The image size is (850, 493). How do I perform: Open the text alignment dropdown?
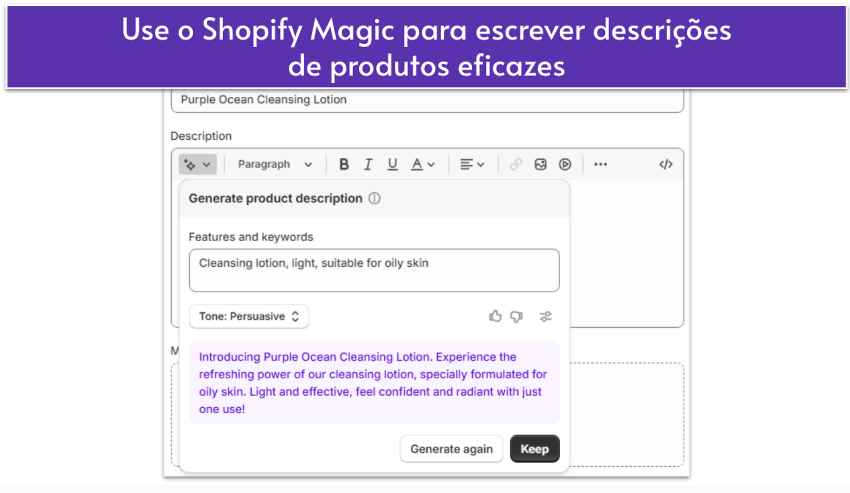click(x=472, y=164)
